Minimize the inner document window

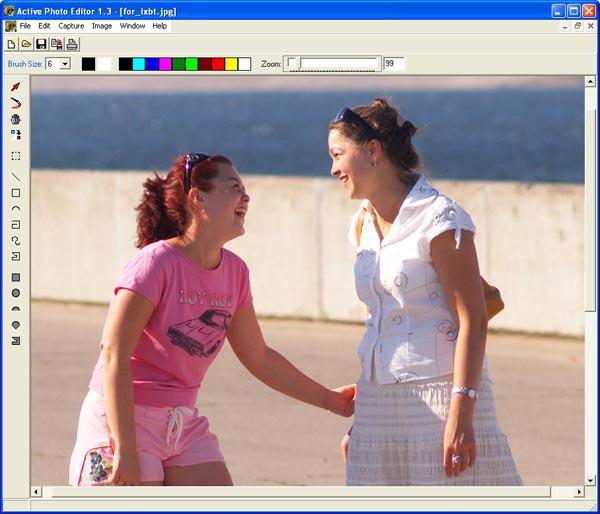(565, 26)
